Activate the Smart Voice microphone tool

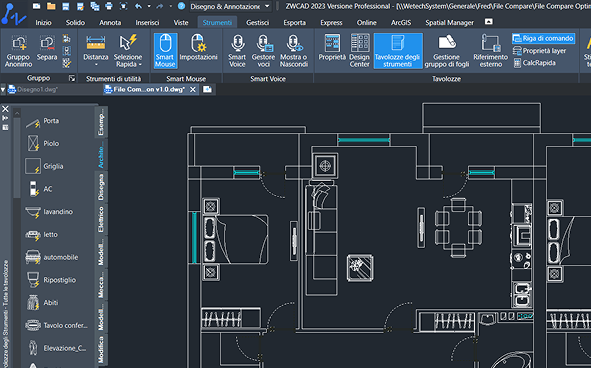coord(237,51)
